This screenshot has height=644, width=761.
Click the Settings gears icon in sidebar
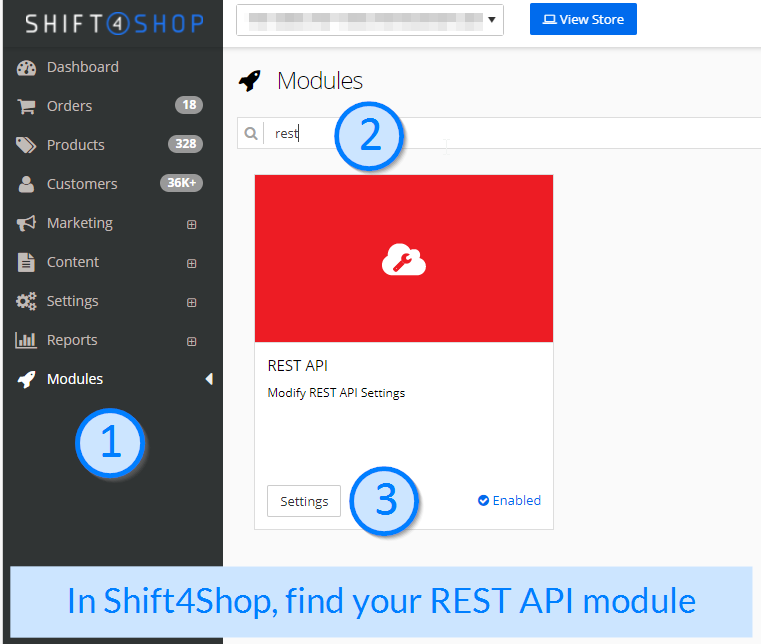click(26, 301)
